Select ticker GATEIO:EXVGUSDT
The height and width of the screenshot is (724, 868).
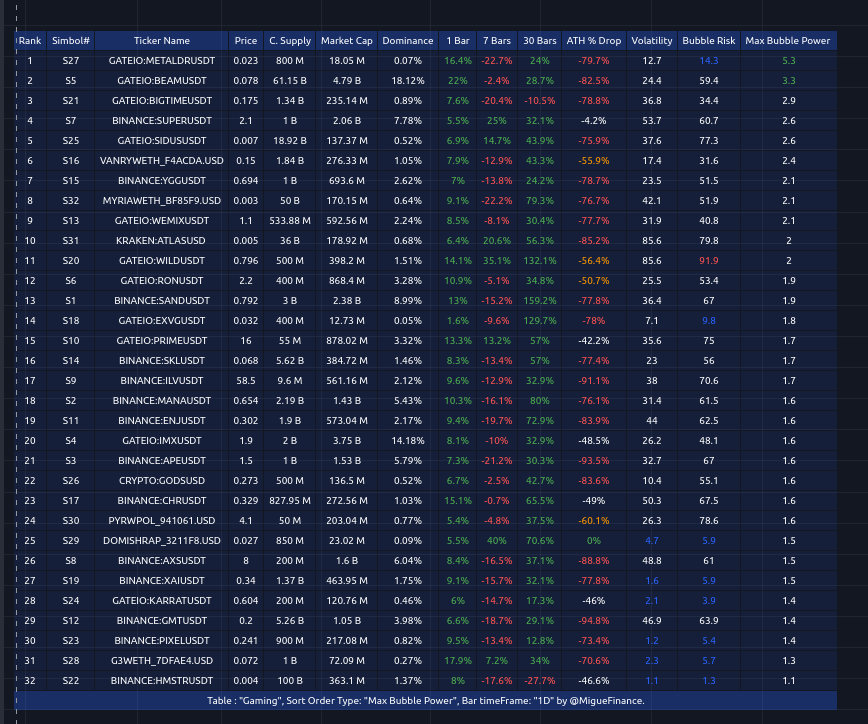(162, 320)
